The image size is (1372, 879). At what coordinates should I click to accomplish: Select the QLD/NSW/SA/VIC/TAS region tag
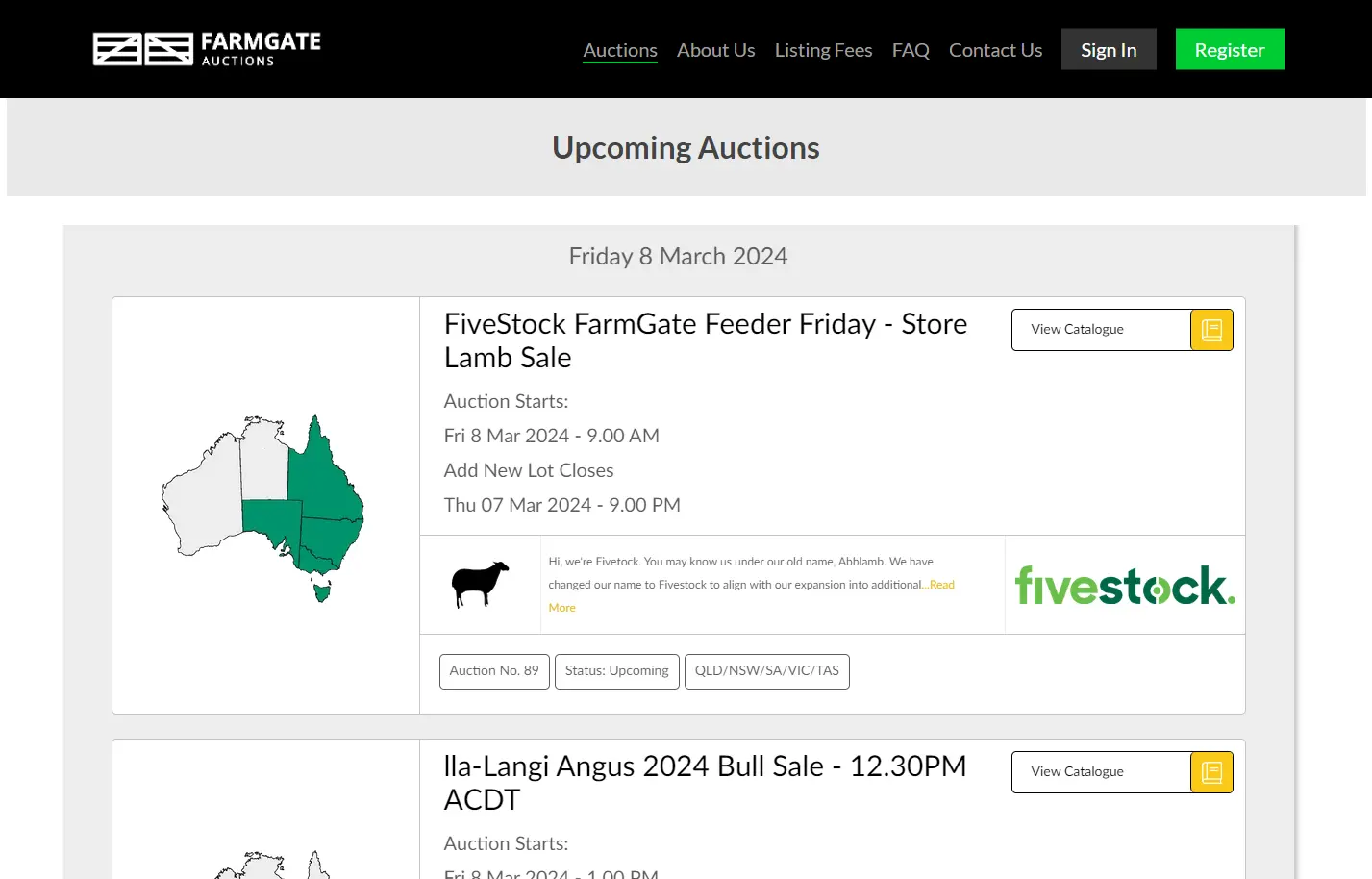coord(766,670)
